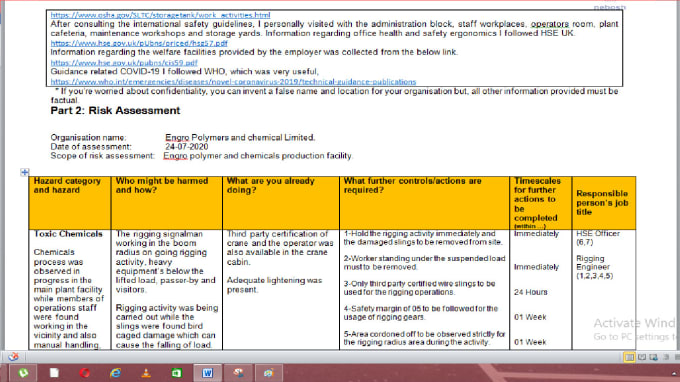680x382 pixels.
Task: Open the last pinned app on the taskbar
Action: tap(268, 373)
